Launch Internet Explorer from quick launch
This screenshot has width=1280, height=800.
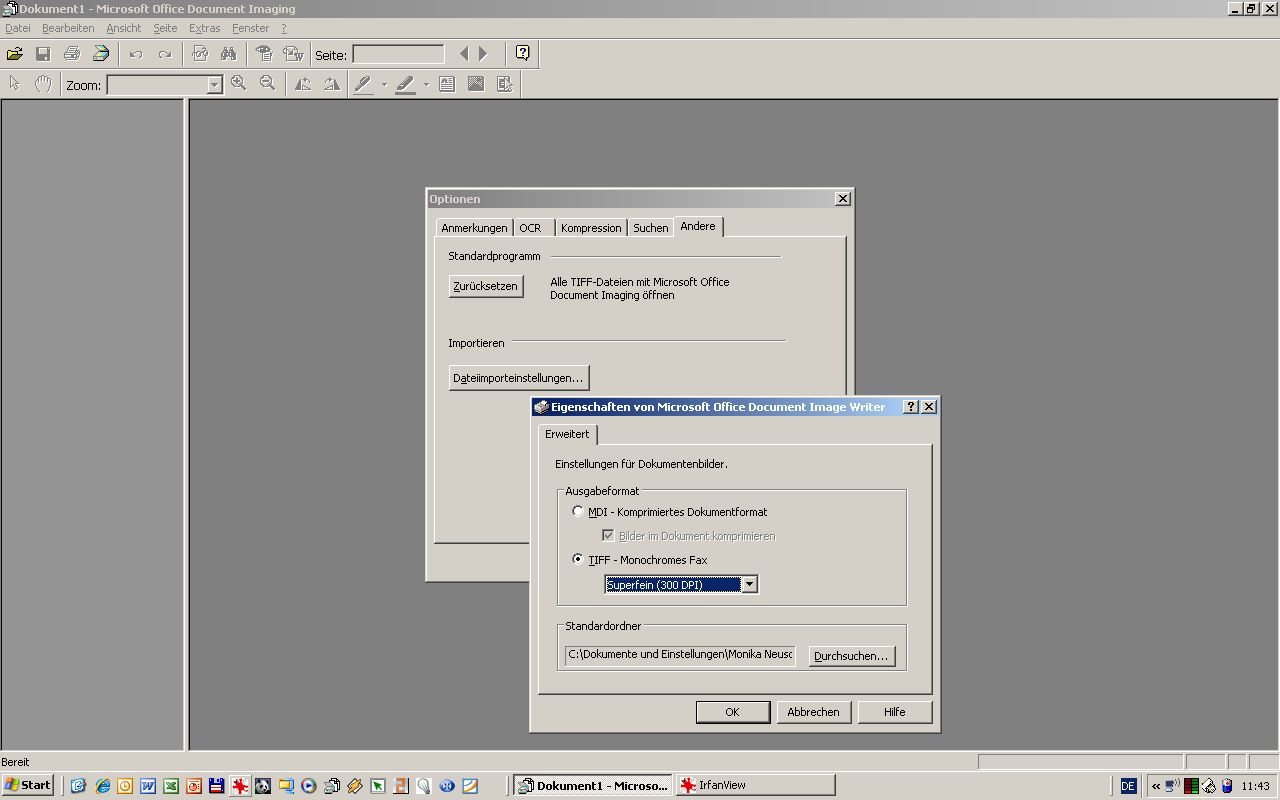point(101,786)
